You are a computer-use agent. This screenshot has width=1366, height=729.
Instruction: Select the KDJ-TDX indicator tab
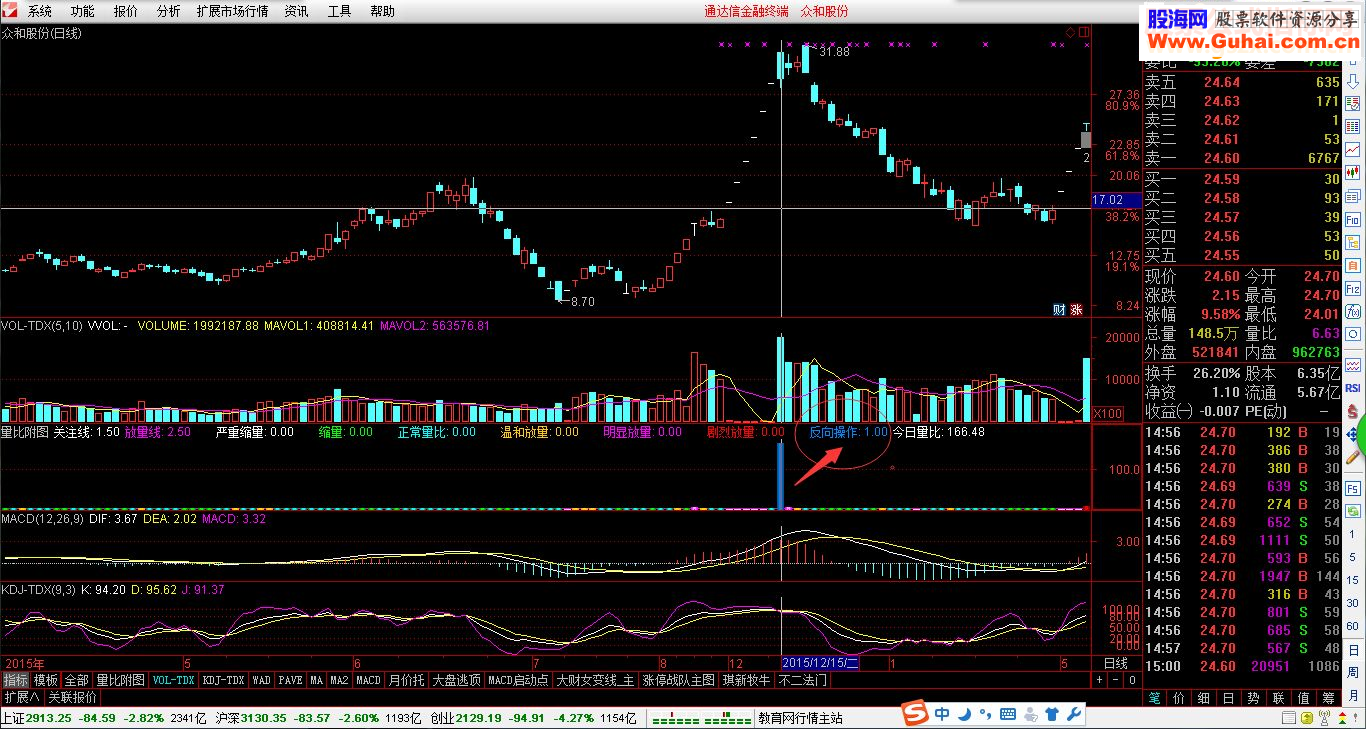tap(223, 680)
